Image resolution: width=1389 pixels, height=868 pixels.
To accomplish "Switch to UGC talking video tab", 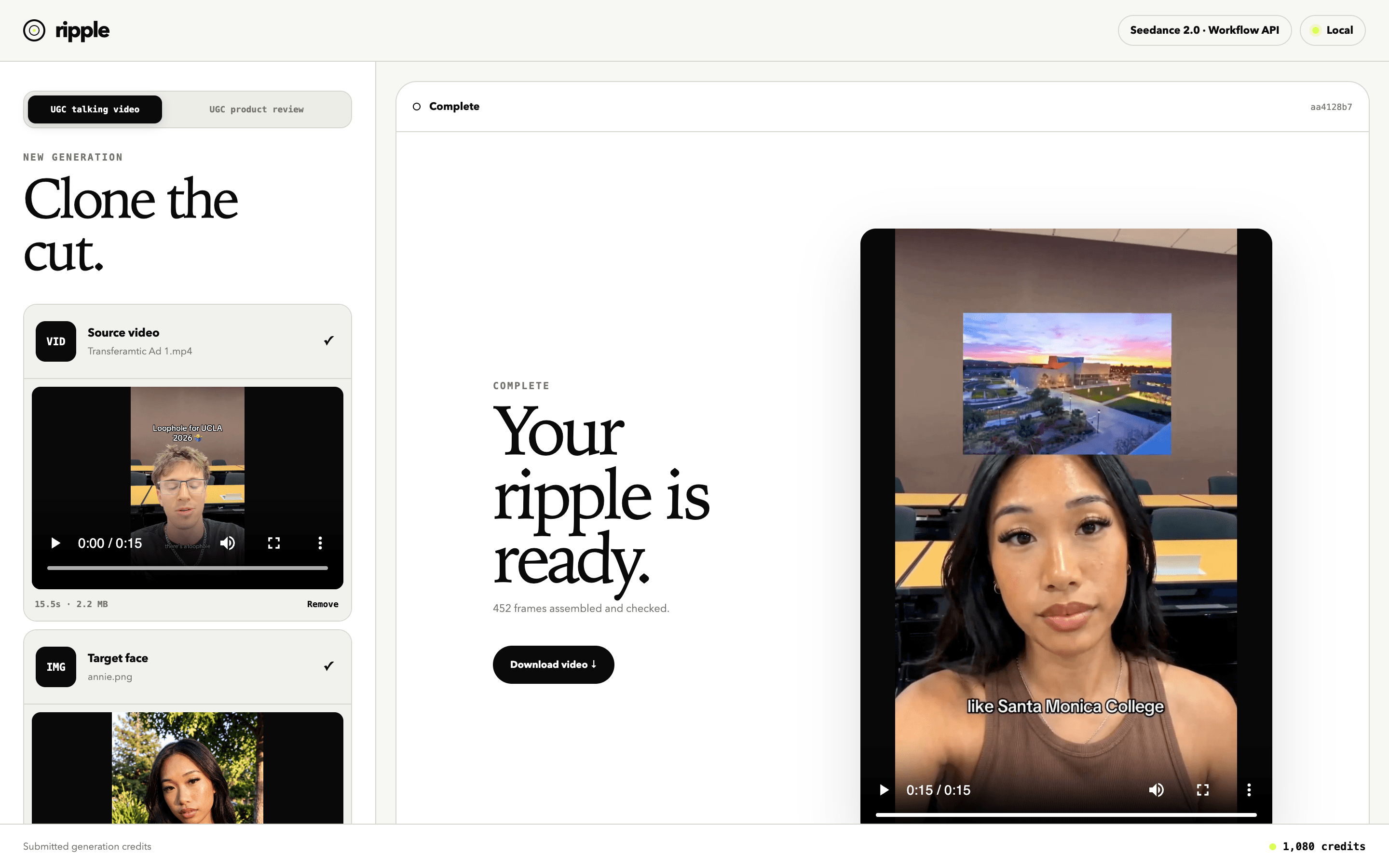I will [95, 109].
